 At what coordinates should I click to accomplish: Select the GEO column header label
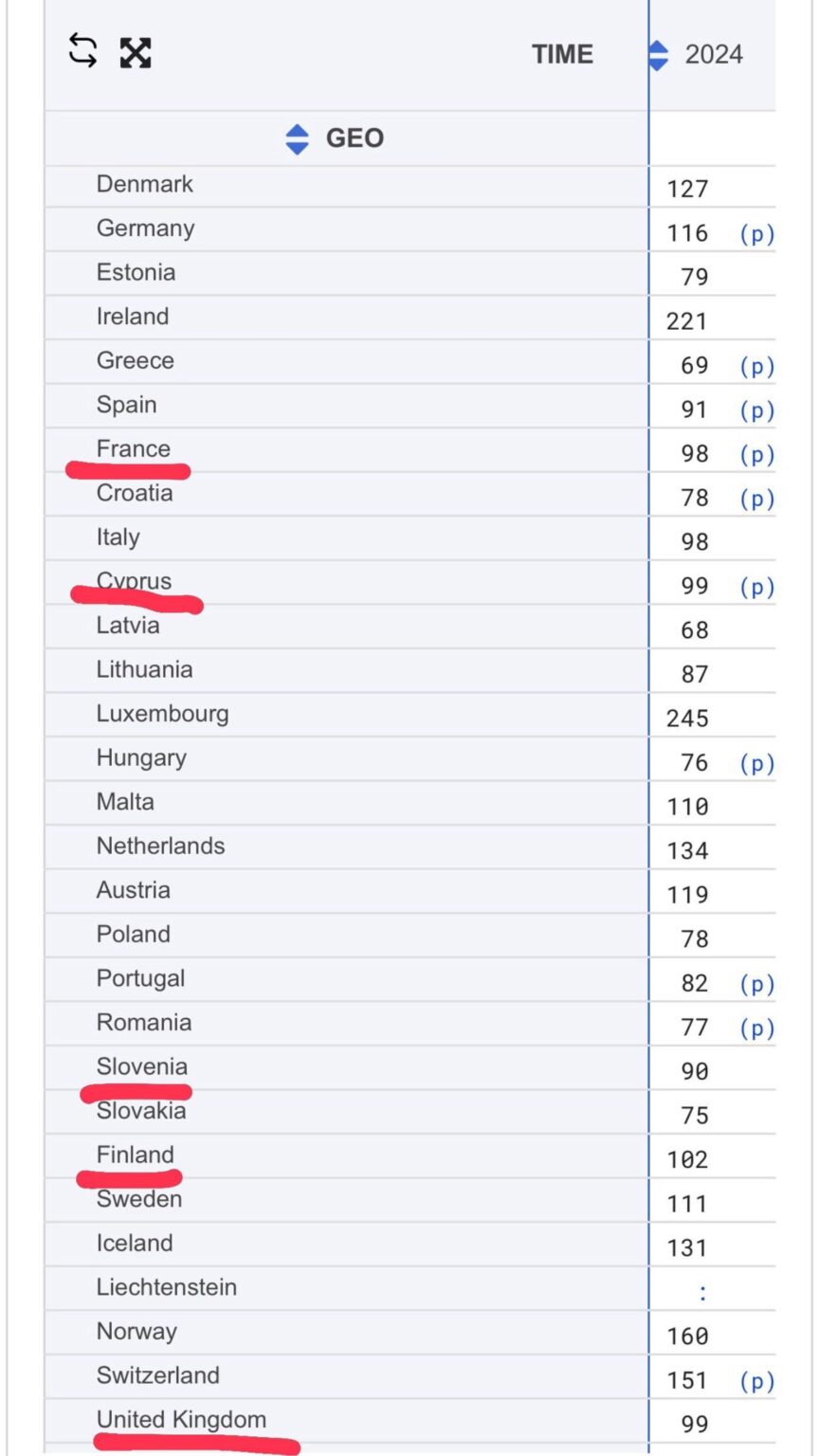point(355,138)
